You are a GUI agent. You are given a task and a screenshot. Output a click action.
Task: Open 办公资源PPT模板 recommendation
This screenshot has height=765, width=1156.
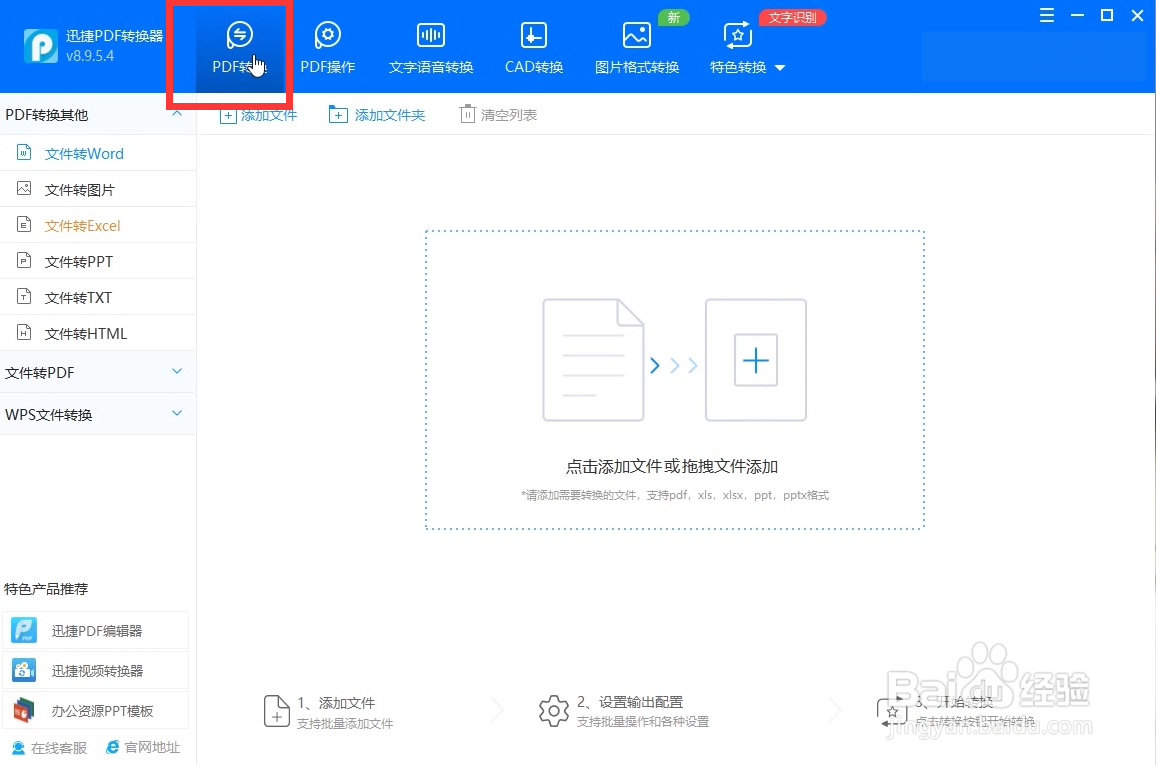[96, 710]
